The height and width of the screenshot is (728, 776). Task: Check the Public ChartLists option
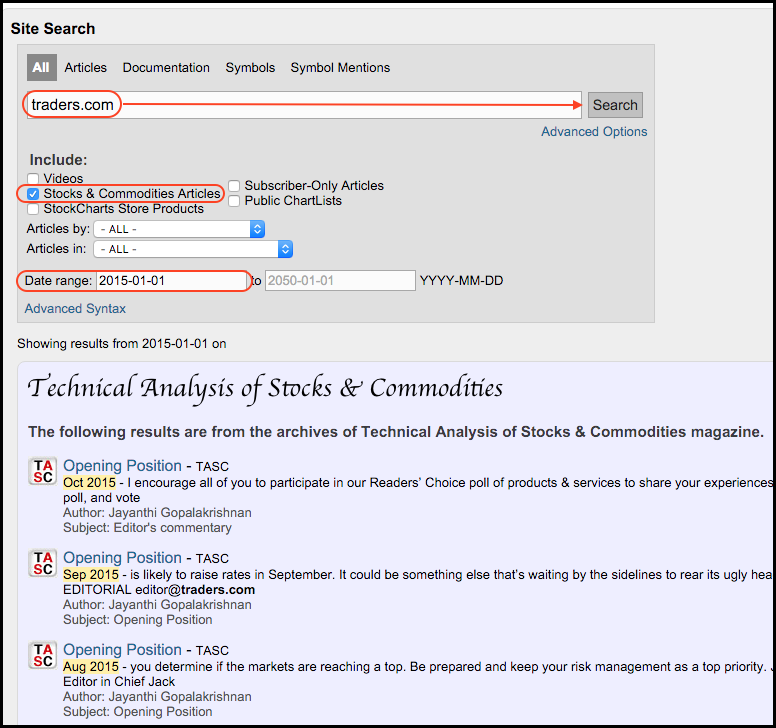point(234,201)
